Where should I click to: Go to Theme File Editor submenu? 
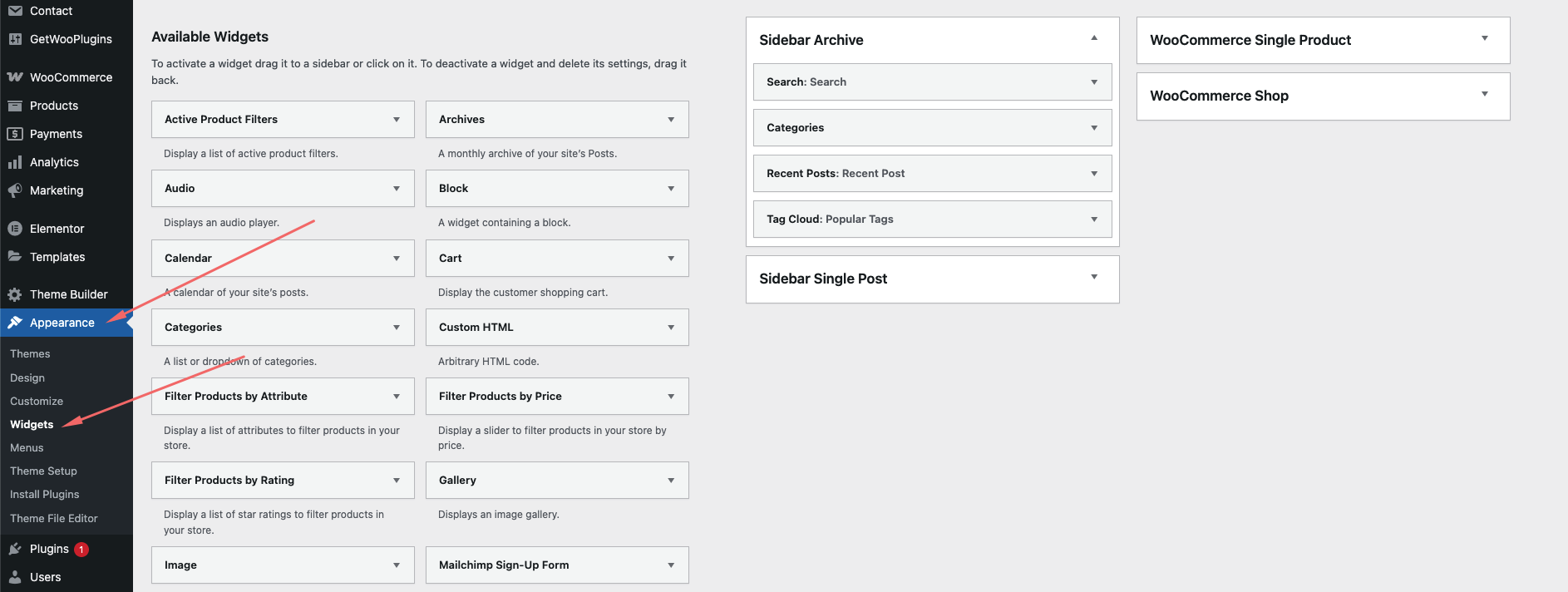(x=54, y=518)
